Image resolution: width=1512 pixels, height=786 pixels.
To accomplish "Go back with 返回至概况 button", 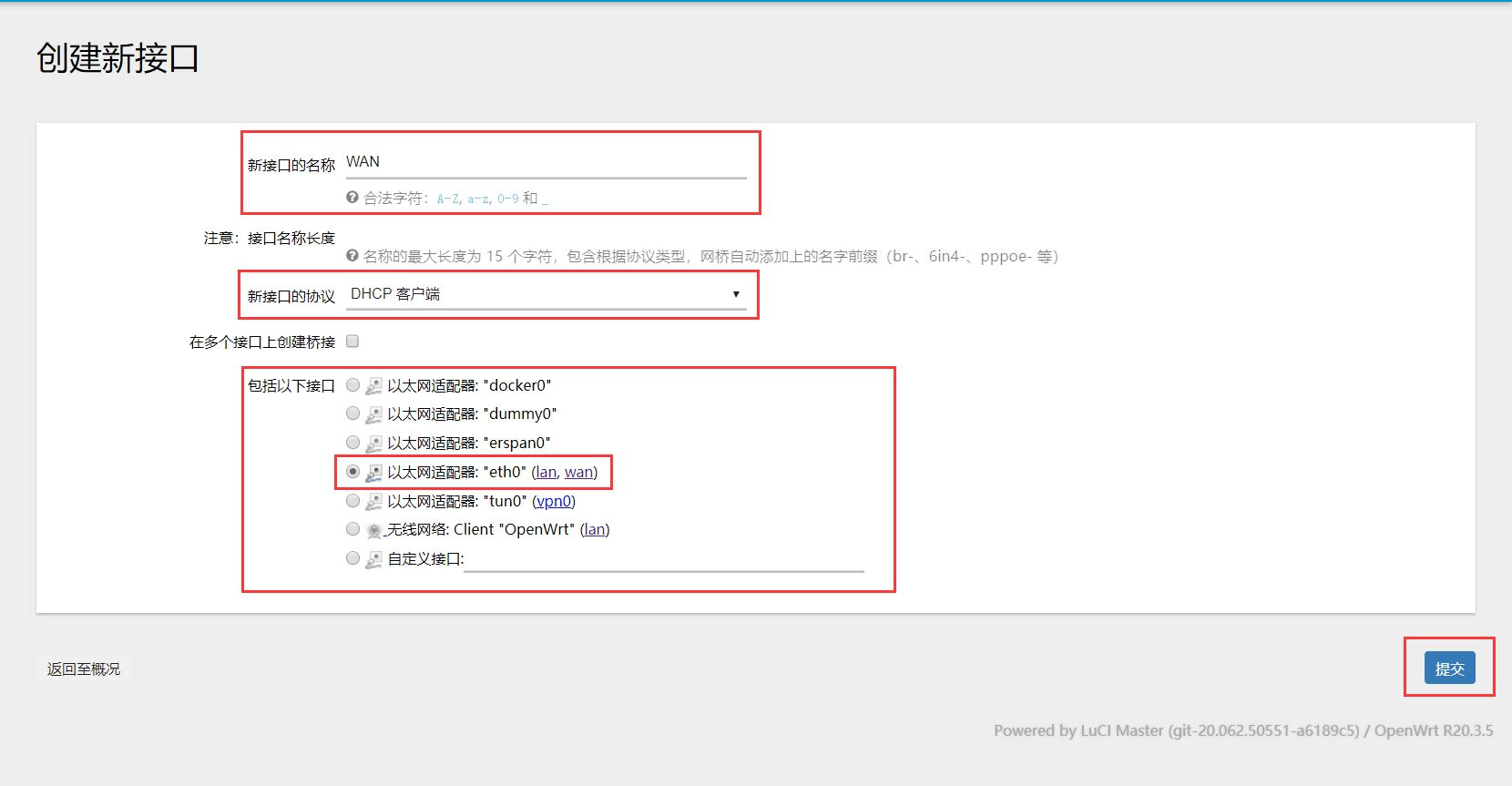I will pos(84,669).
